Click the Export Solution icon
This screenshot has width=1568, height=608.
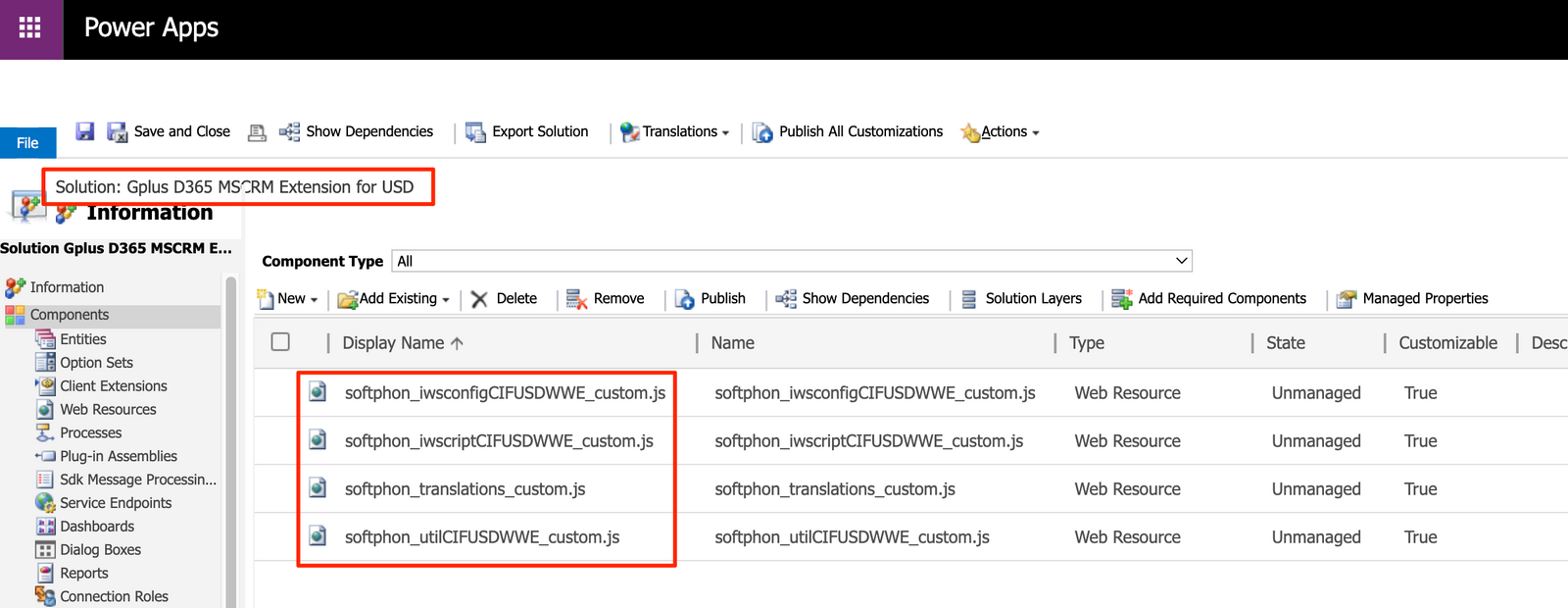[475, 132]
